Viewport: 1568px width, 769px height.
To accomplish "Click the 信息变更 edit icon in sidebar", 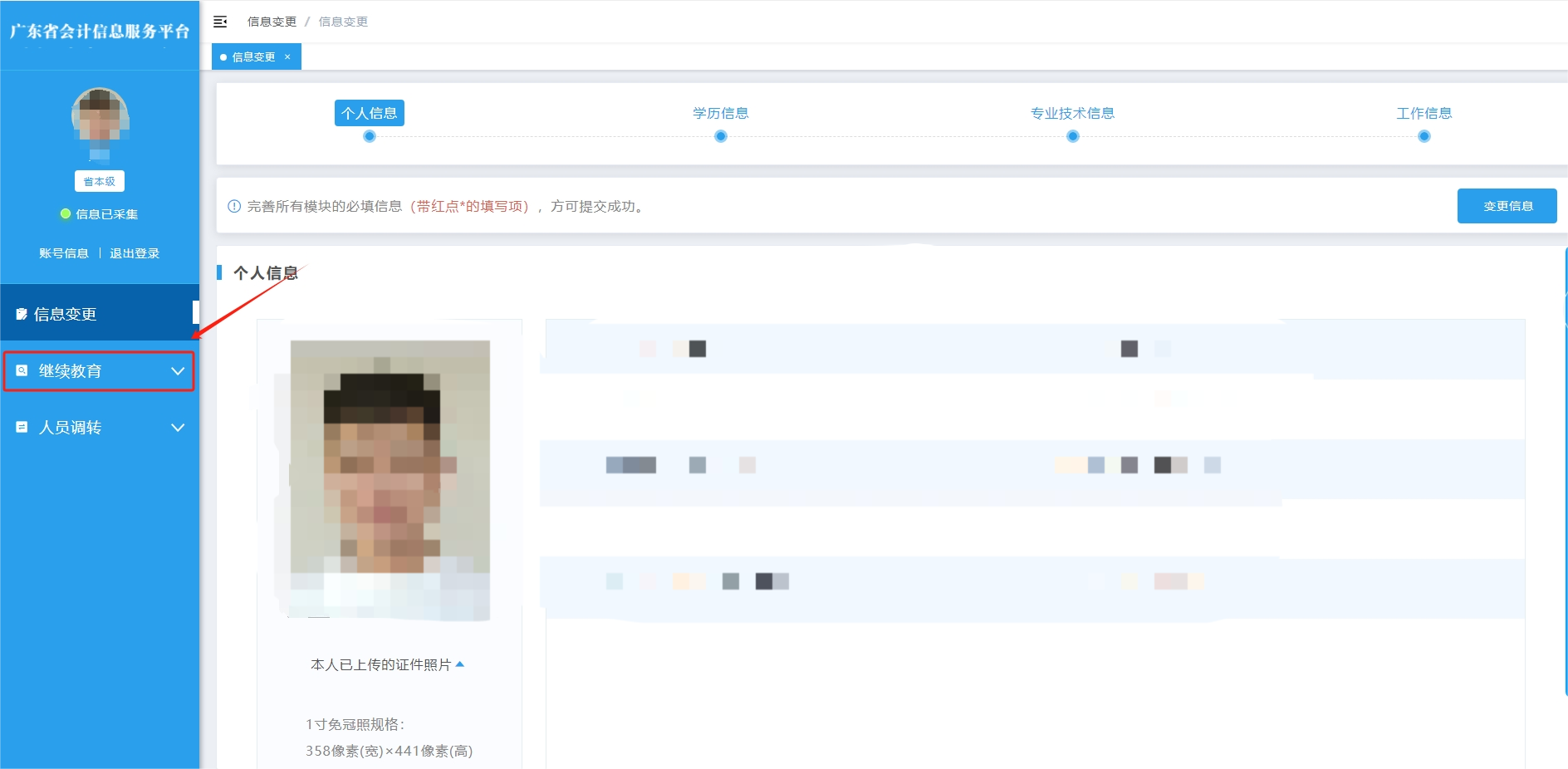I will point(22,314).
